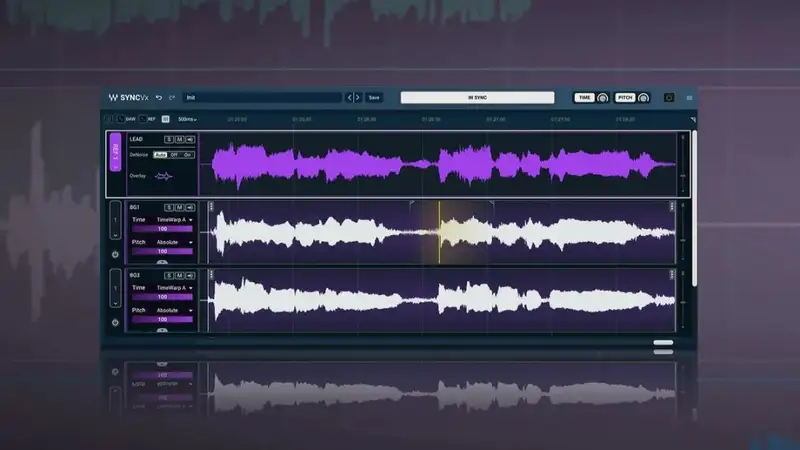Toggle the DAW follow icon
The width and height of the screenshot is (800, 450).
[120, 119]
